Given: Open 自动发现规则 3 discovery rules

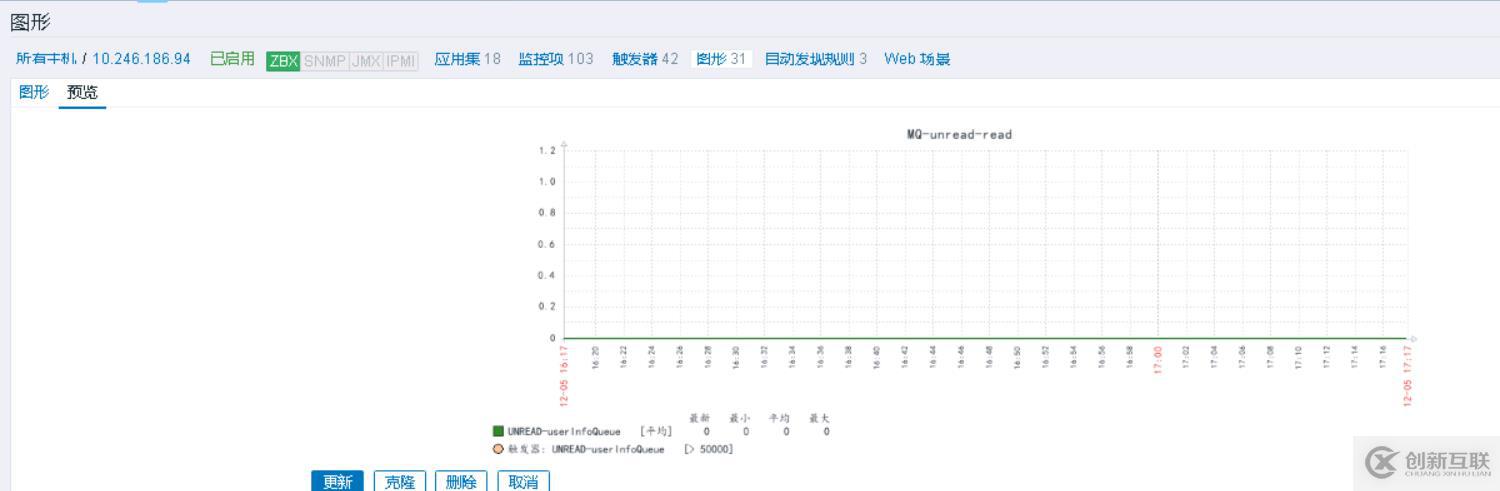Looking at the screenshot, I should click(816, 59).
